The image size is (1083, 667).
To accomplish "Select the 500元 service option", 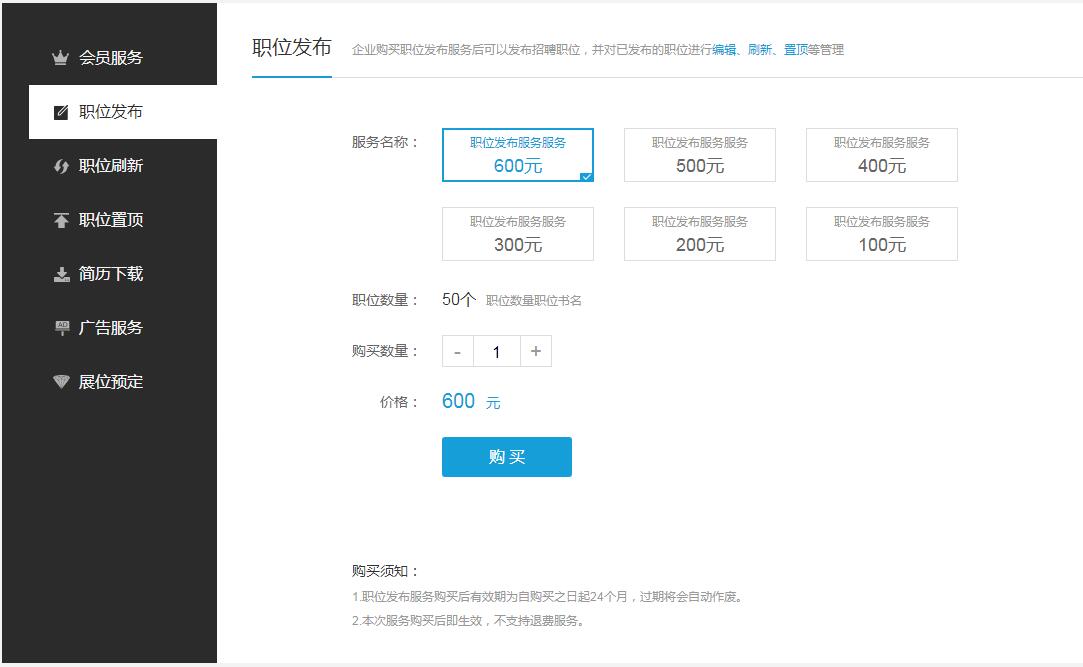I will click(x=699, y=154).
